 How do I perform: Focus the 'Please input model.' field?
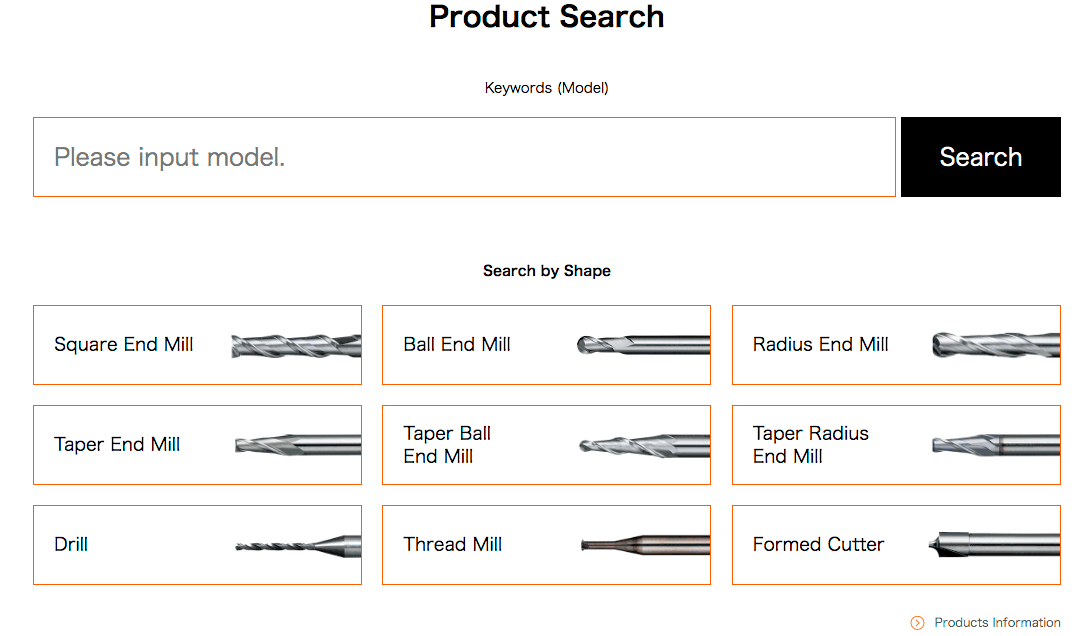(465, 157)
